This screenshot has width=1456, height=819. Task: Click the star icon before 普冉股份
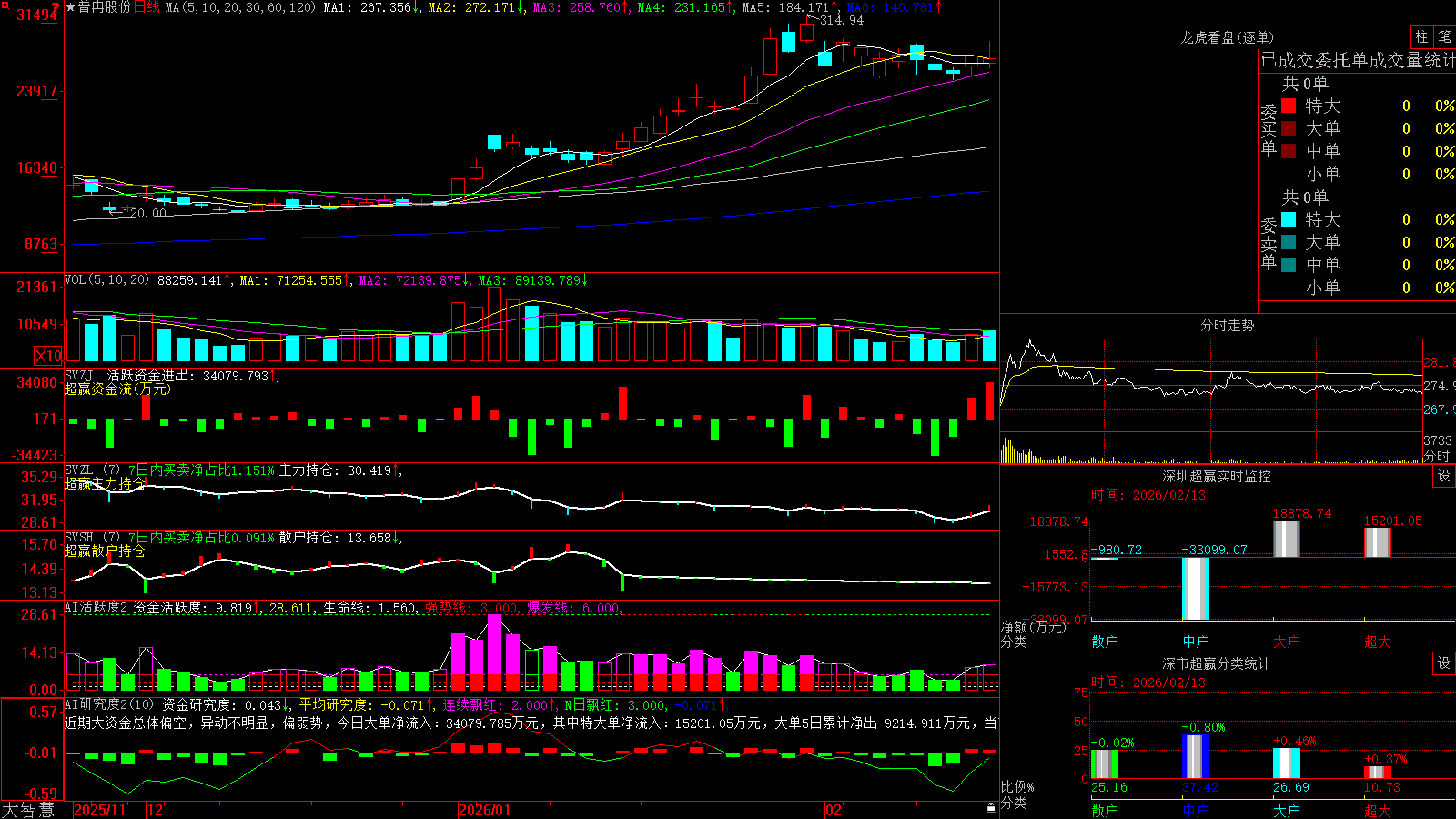pyautogui.click(x=70, y=7)
